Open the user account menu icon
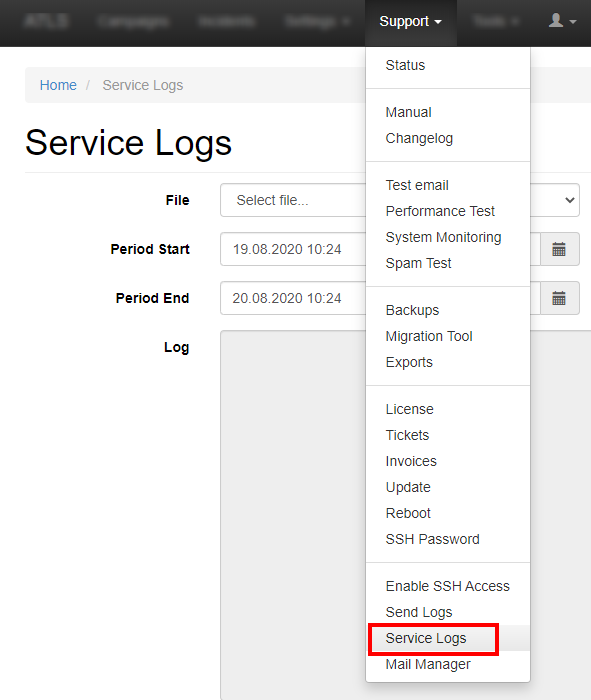The image size is (591, 700). coord(562,21)
